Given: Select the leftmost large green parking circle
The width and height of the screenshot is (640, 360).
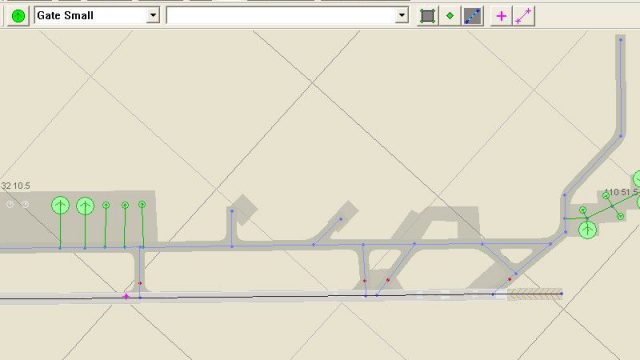Looking at the screenshot, I should (x=60, y=205).
